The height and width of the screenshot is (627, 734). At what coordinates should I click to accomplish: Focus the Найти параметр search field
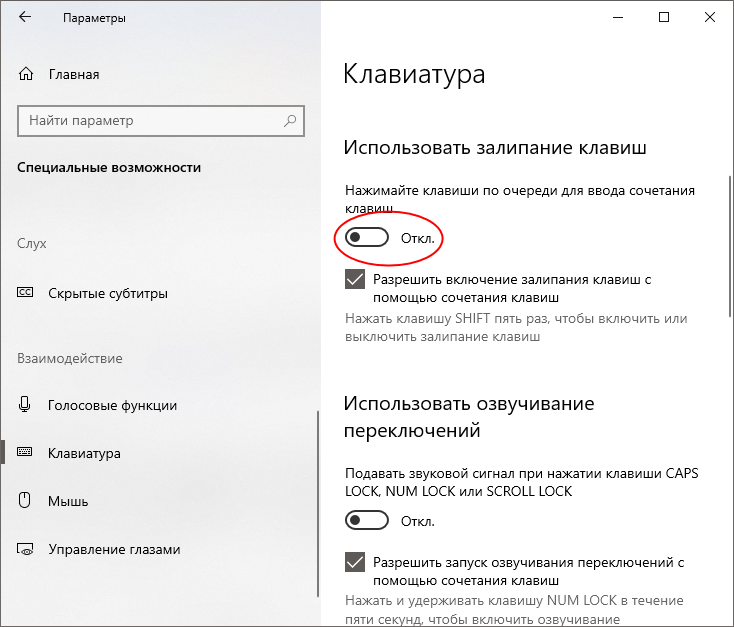161,121
